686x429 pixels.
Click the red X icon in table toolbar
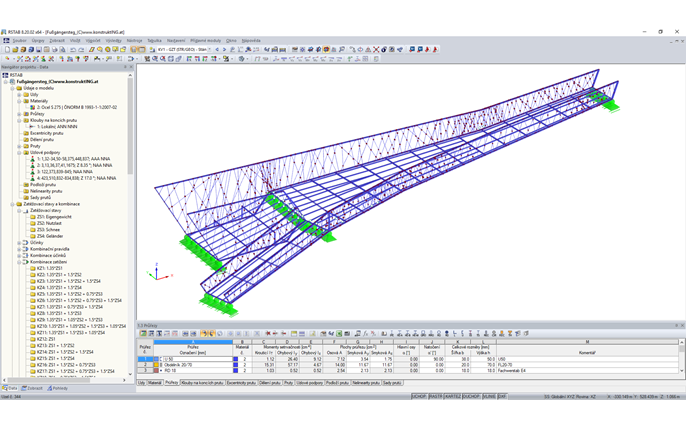268,333
